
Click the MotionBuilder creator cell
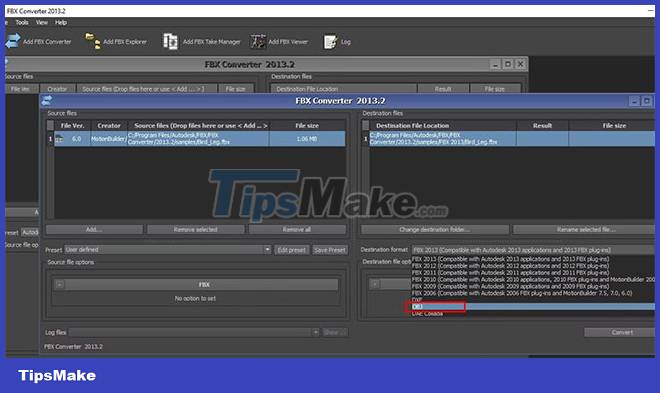coord(109,139)
